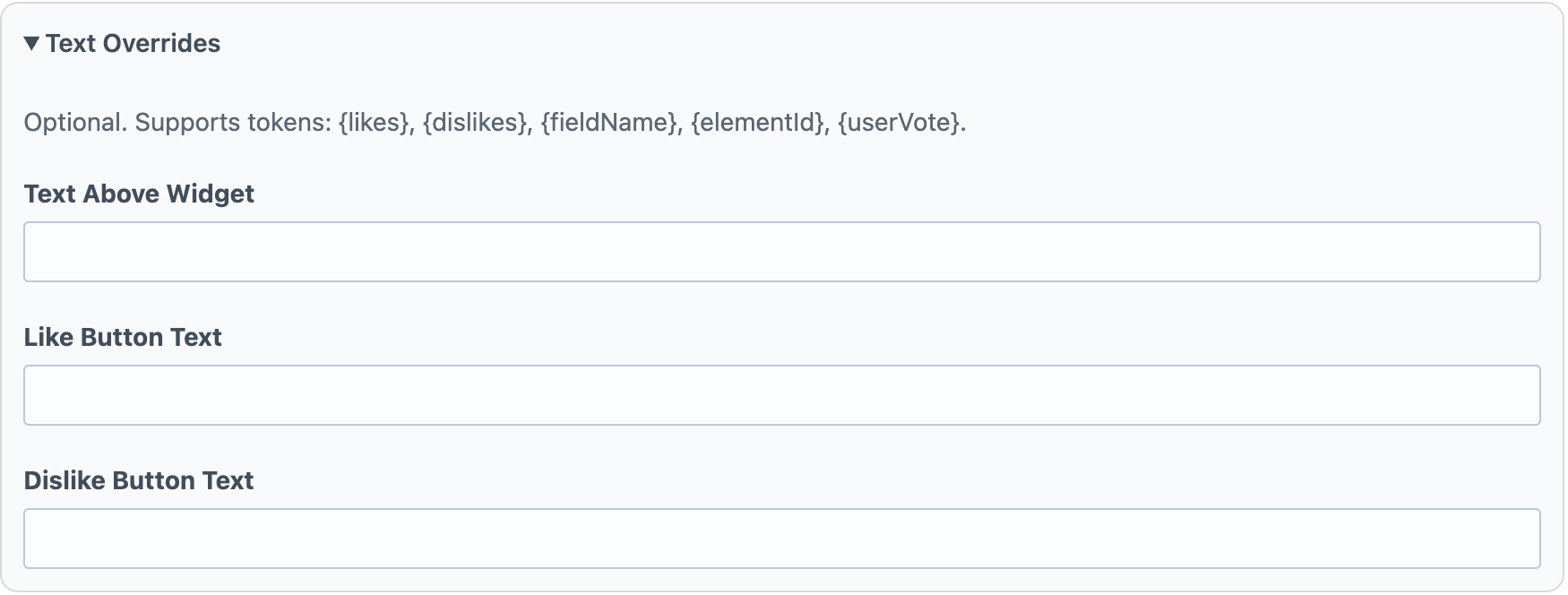The width and height of the screenshot is (1568, 595).
Task: Click the {elementId} token
Action: pos(755,122)
